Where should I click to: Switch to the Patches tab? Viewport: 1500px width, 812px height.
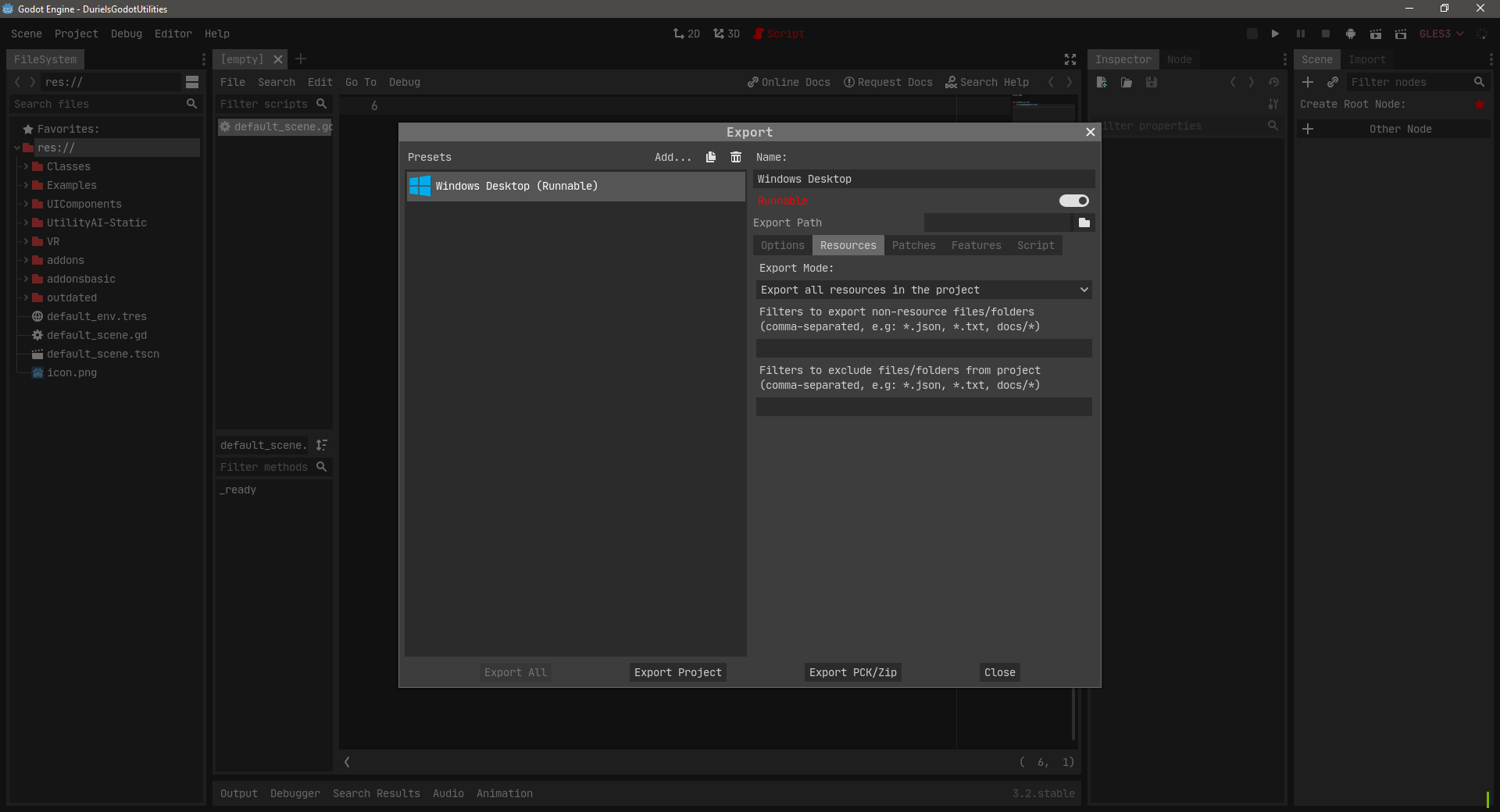[913, 245]
